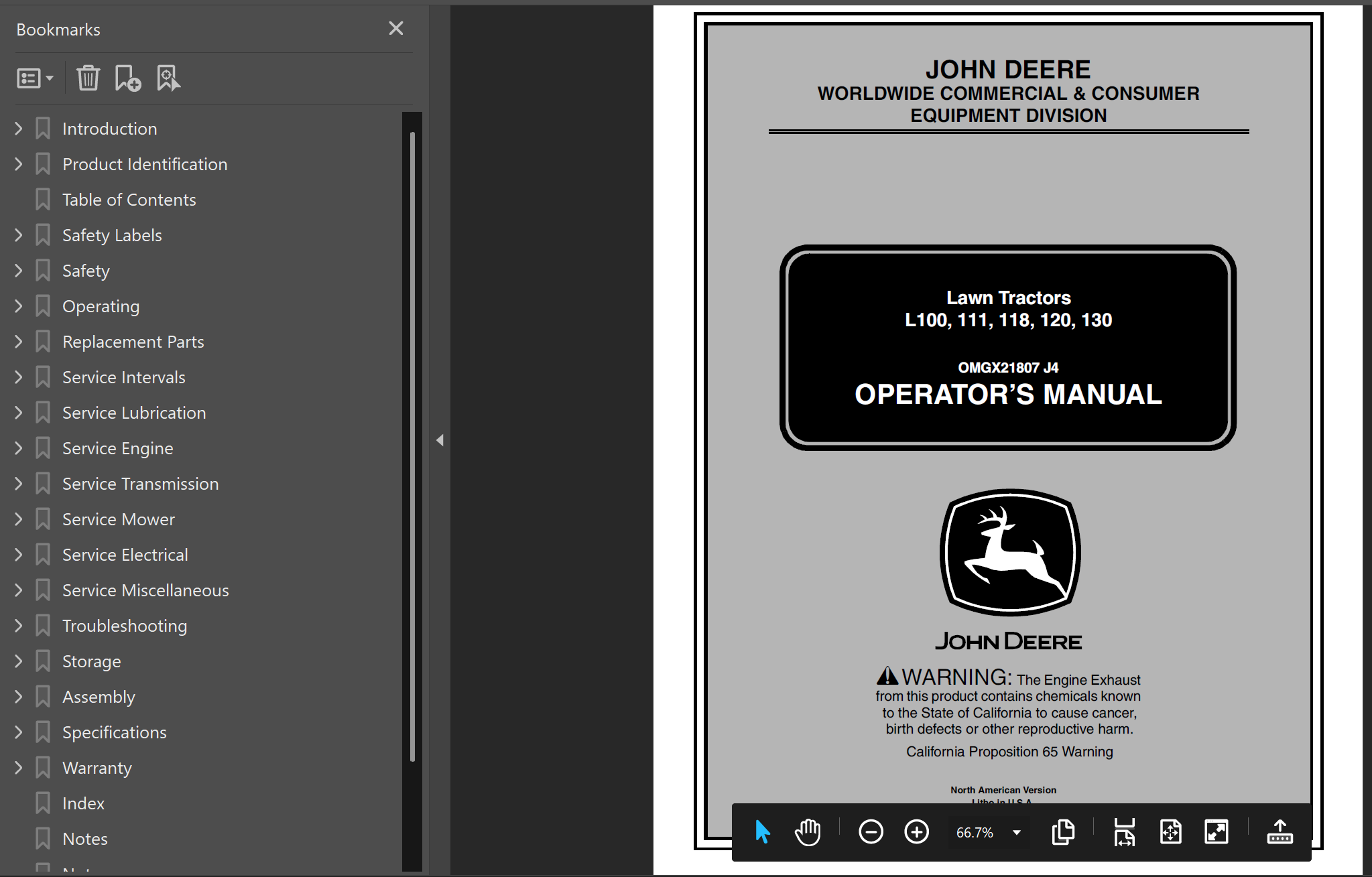Viewport: 1372px width, 877px height.
Task: Click bookmark icon beside Operating
Action: click(x=43, y=306)
